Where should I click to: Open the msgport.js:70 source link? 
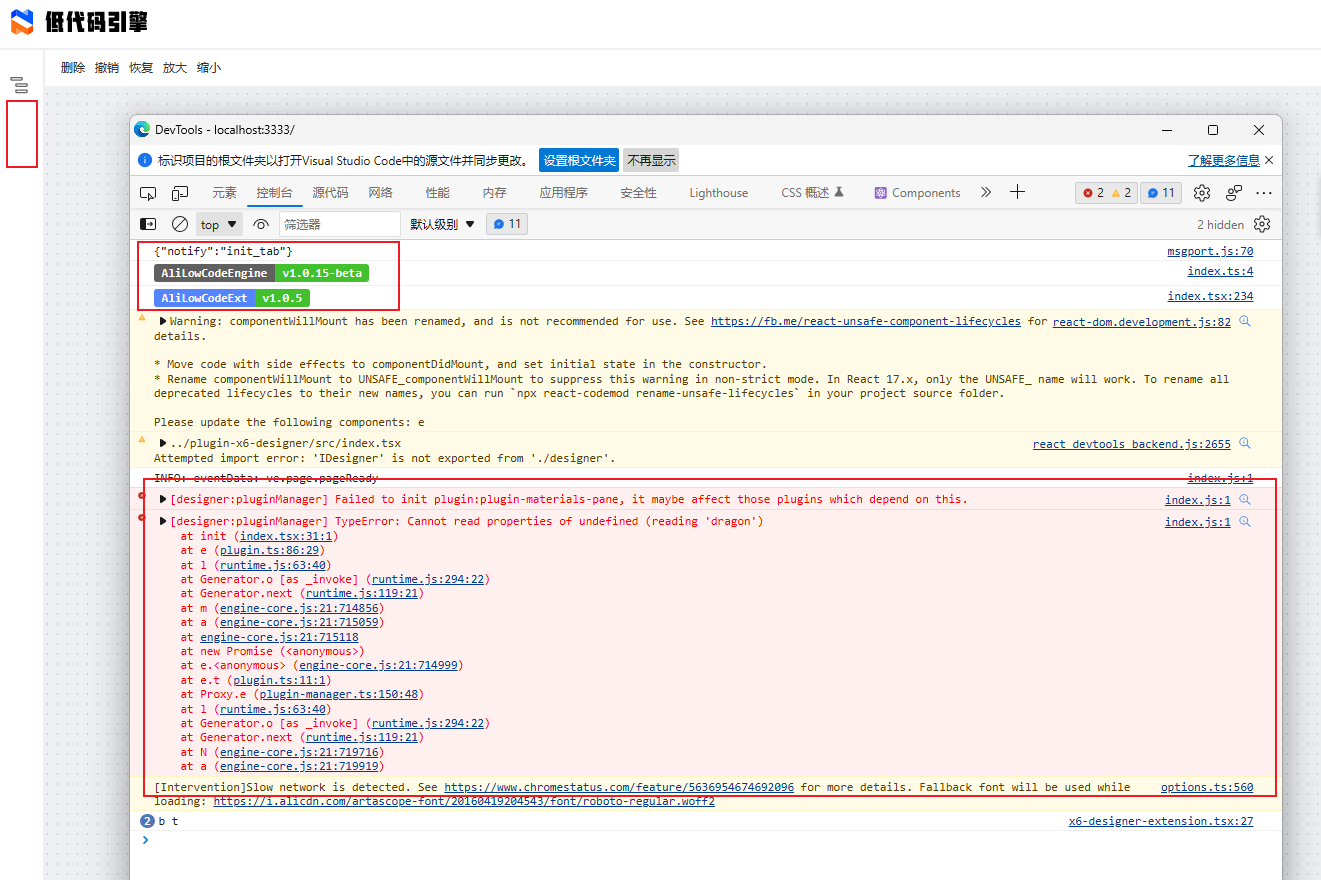1210,250
